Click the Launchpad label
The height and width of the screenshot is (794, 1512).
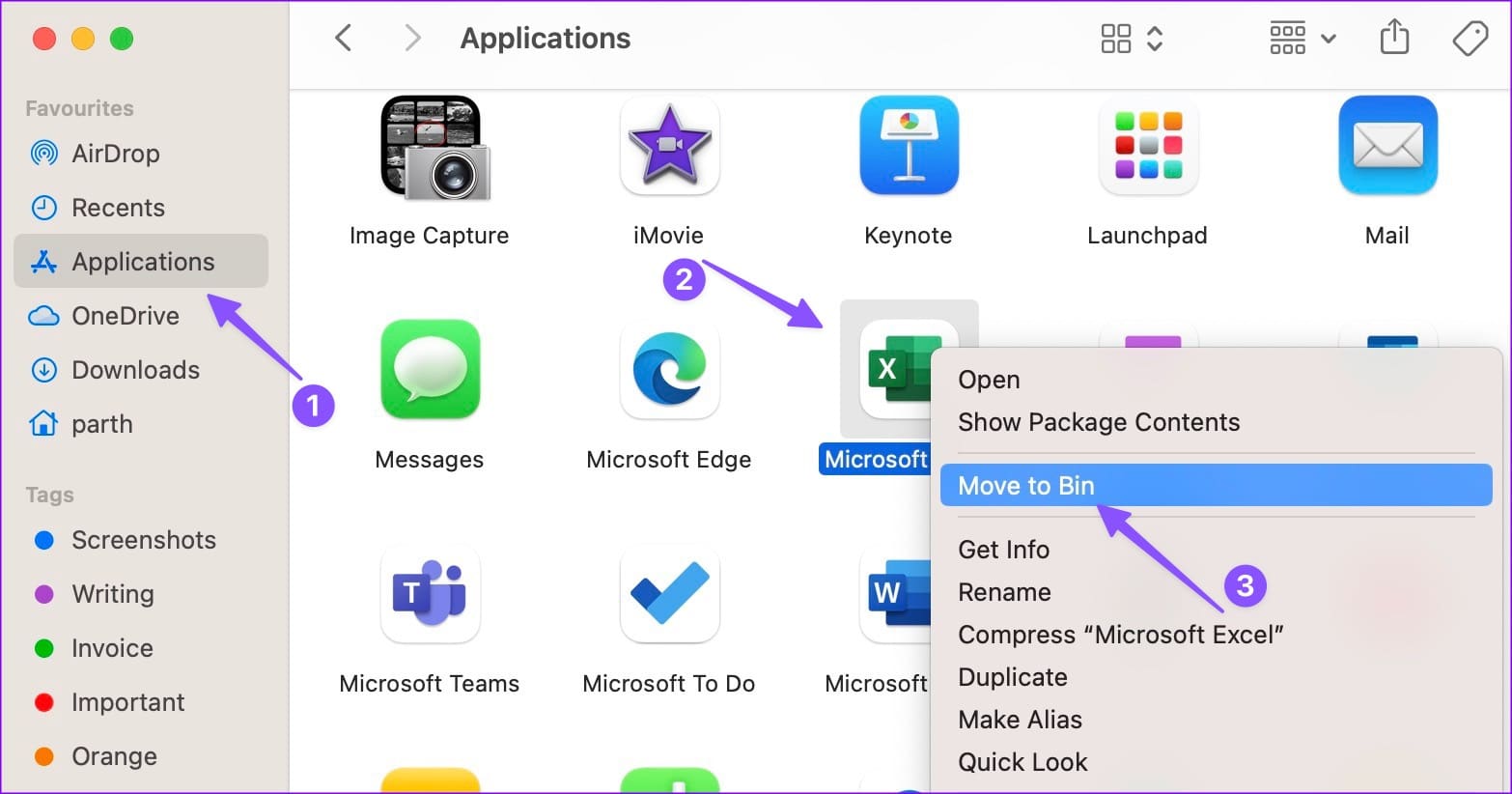point(1147,236)
